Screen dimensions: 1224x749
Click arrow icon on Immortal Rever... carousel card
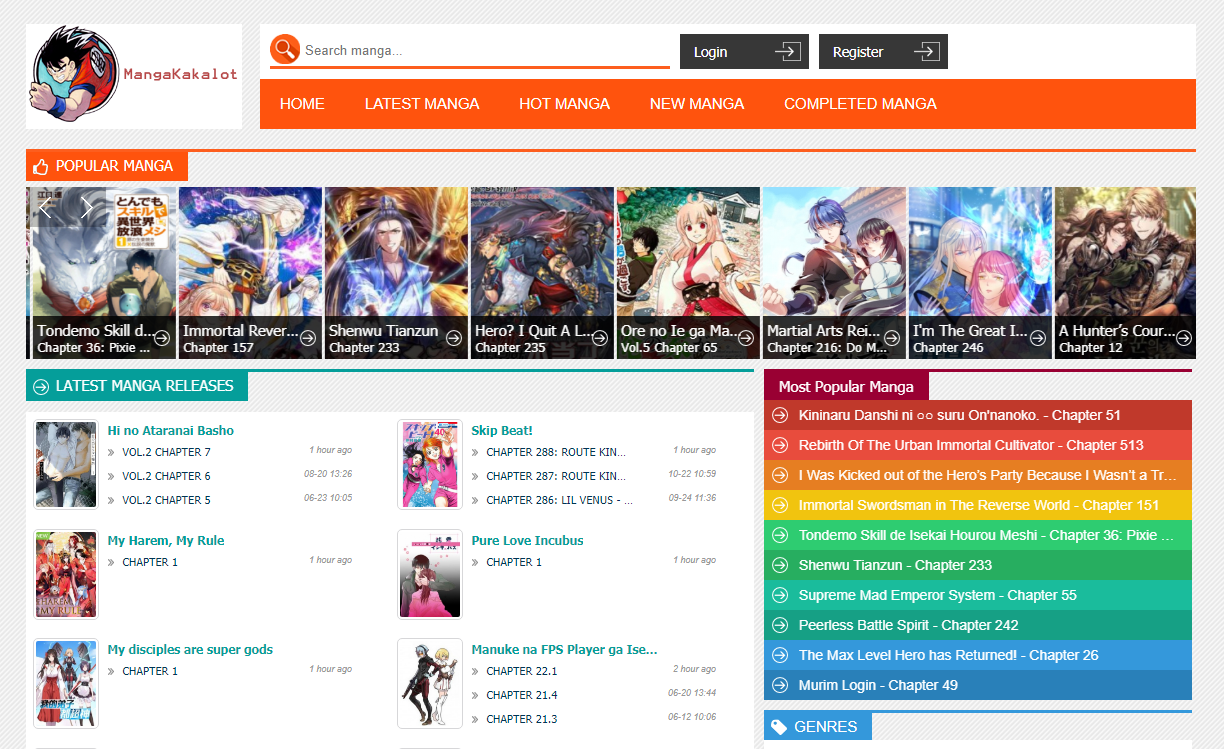308,338
